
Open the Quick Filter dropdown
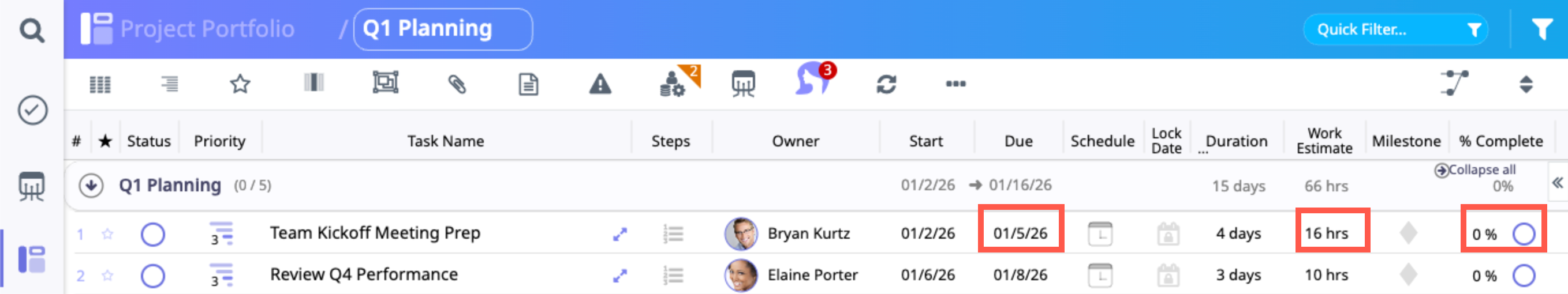(x=1395, y=30)
